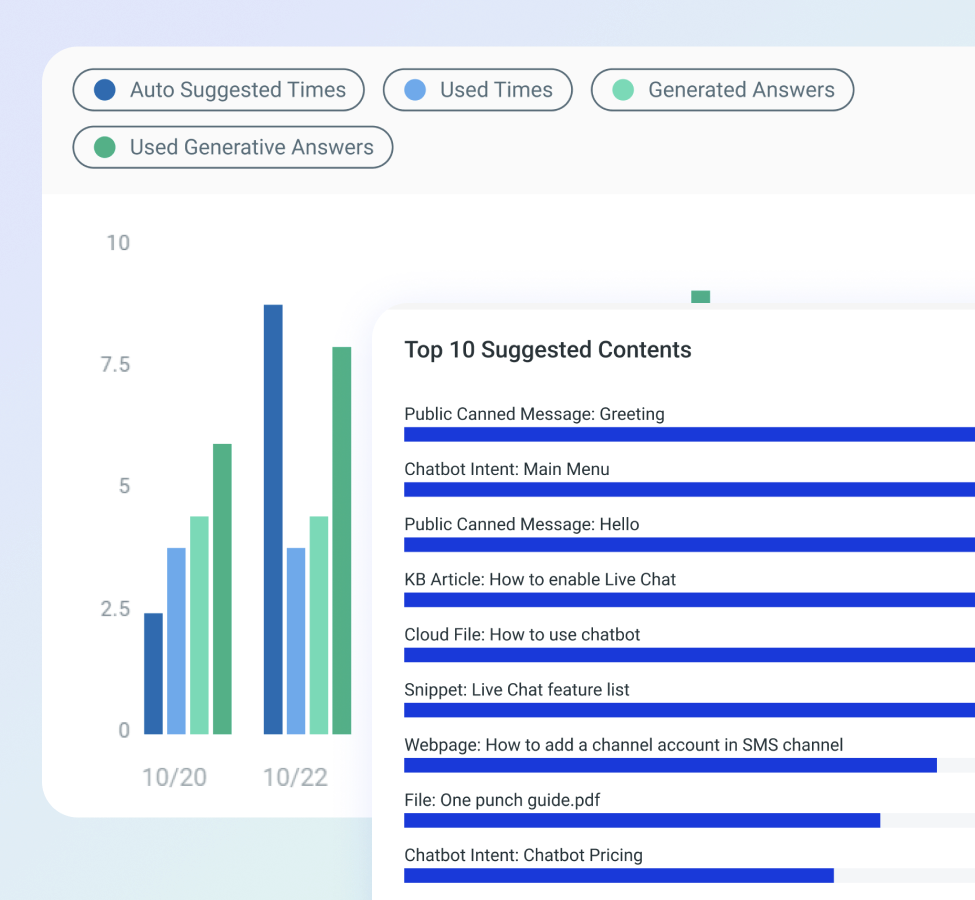Toggle the Generated Answers legend pill

pos(722,90)
